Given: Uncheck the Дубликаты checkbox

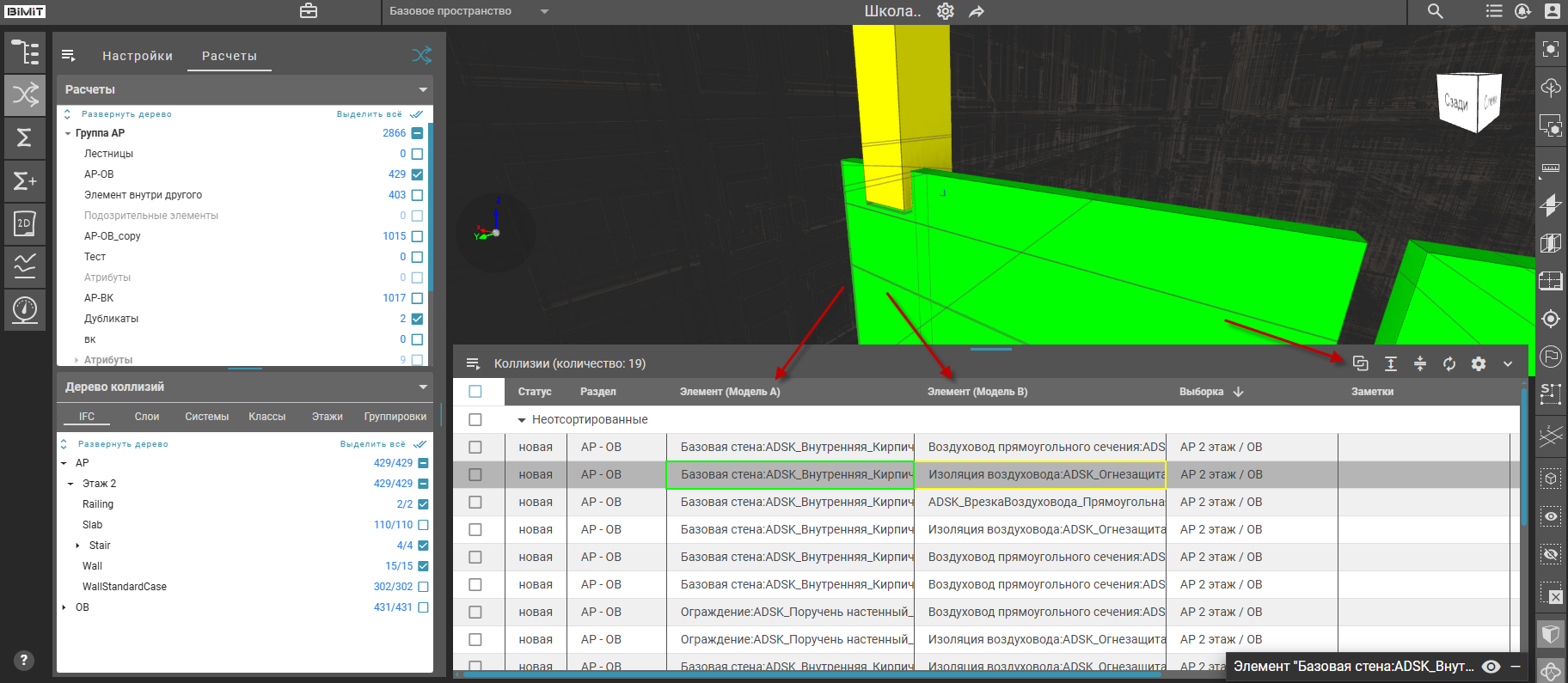Looking at the screenshot, I should pyautogui.click(x=417, y=319).
